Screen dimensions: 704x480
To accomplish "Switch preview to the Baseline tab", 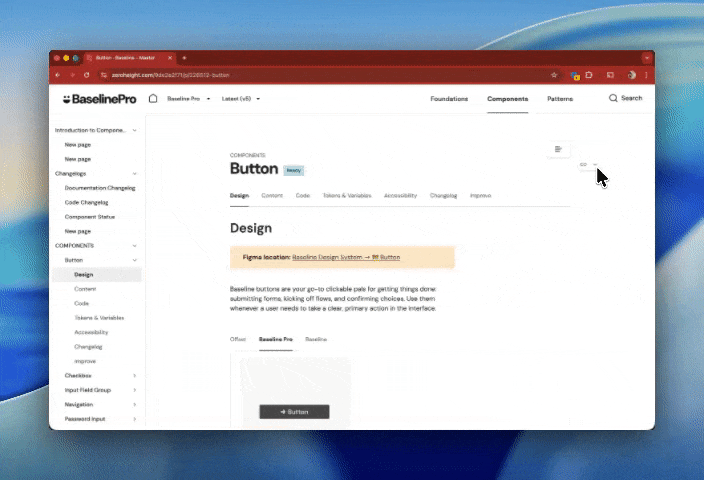I will (x=316, y=340).
